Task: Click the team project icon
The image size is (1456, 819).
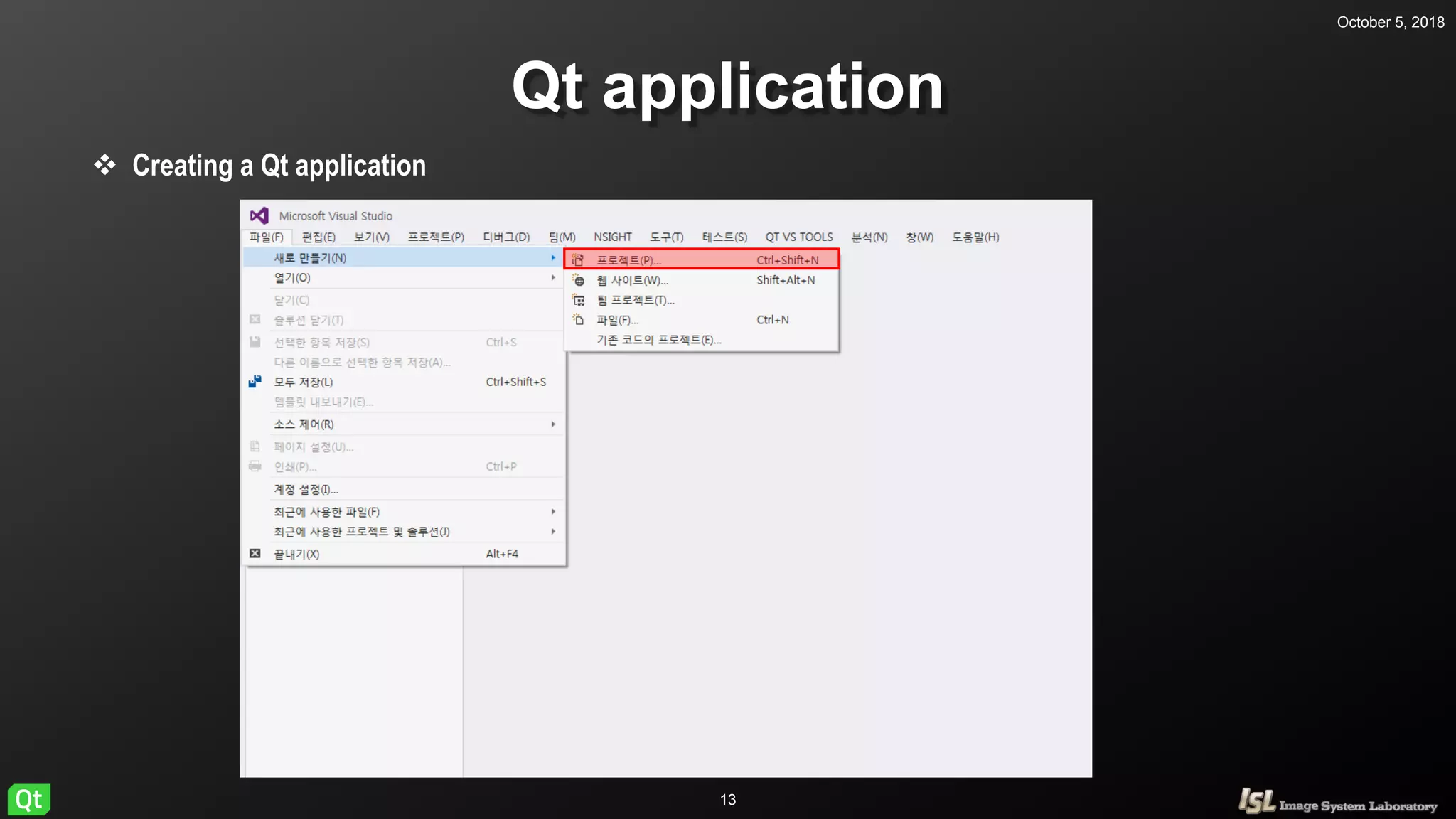Action: tap(579, 300)
